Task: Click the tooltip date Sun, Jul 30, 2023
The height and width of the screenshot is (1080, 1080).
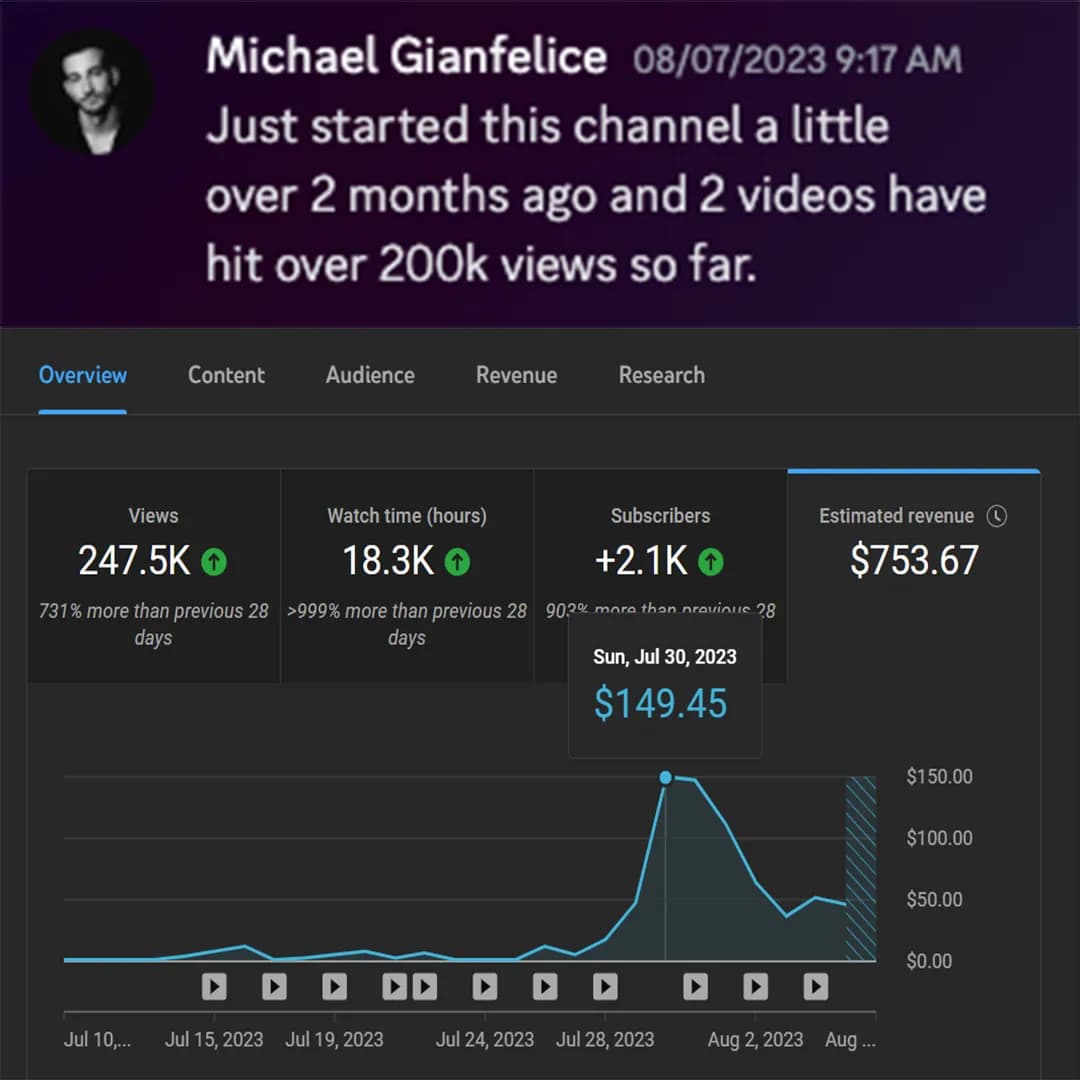Action: point(665,657)
